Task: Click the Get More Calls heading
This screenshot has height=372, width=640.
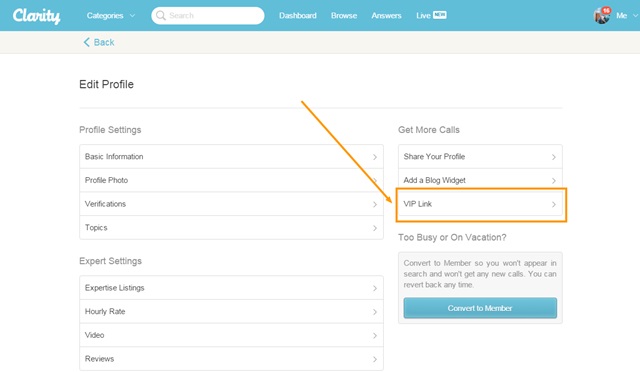Action: point(429,130)
